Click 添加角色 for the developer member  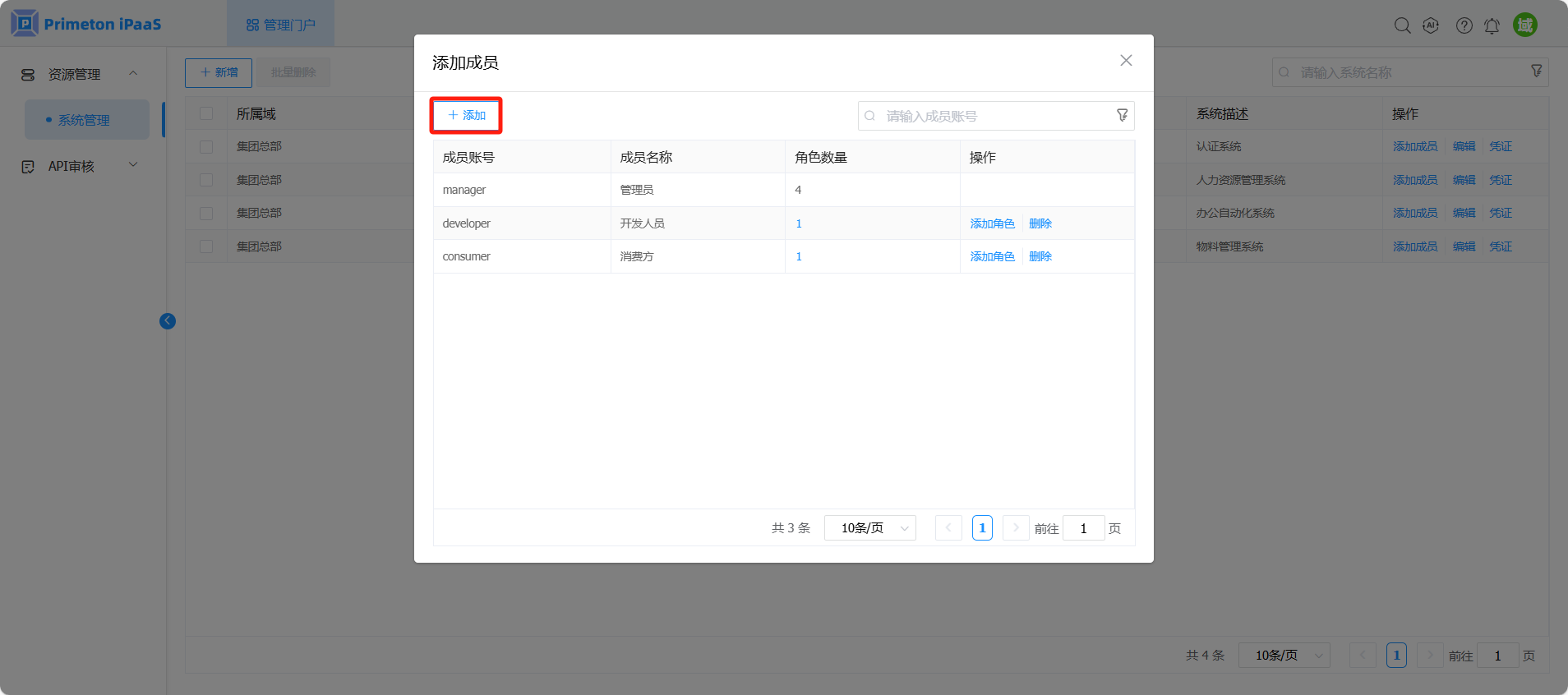point(992,223)
